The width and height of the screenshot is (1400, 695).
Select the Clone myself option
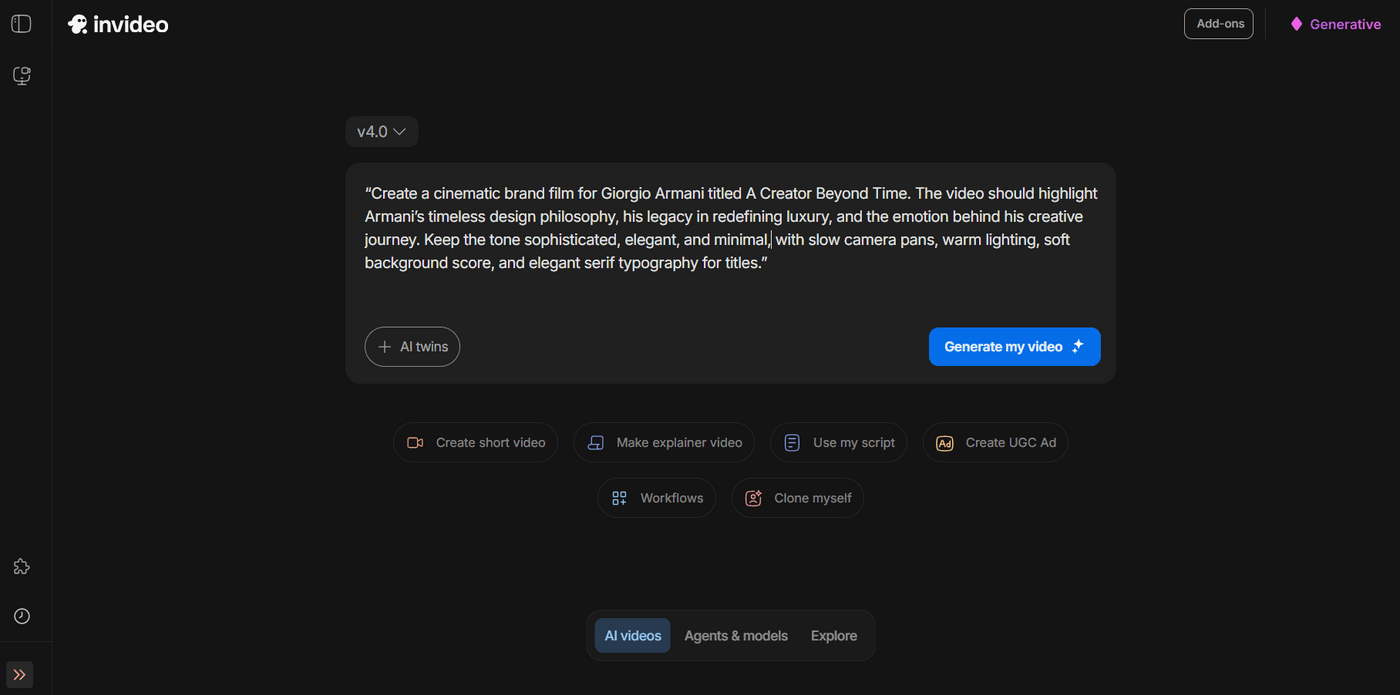[797, 498]
